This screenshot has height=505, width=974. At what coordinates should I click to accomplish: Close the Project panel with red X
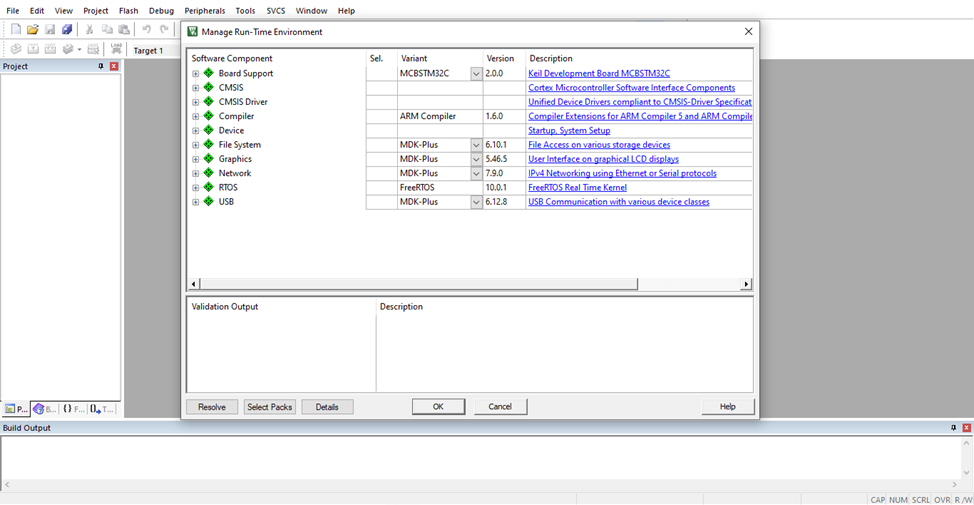(114, 66)
